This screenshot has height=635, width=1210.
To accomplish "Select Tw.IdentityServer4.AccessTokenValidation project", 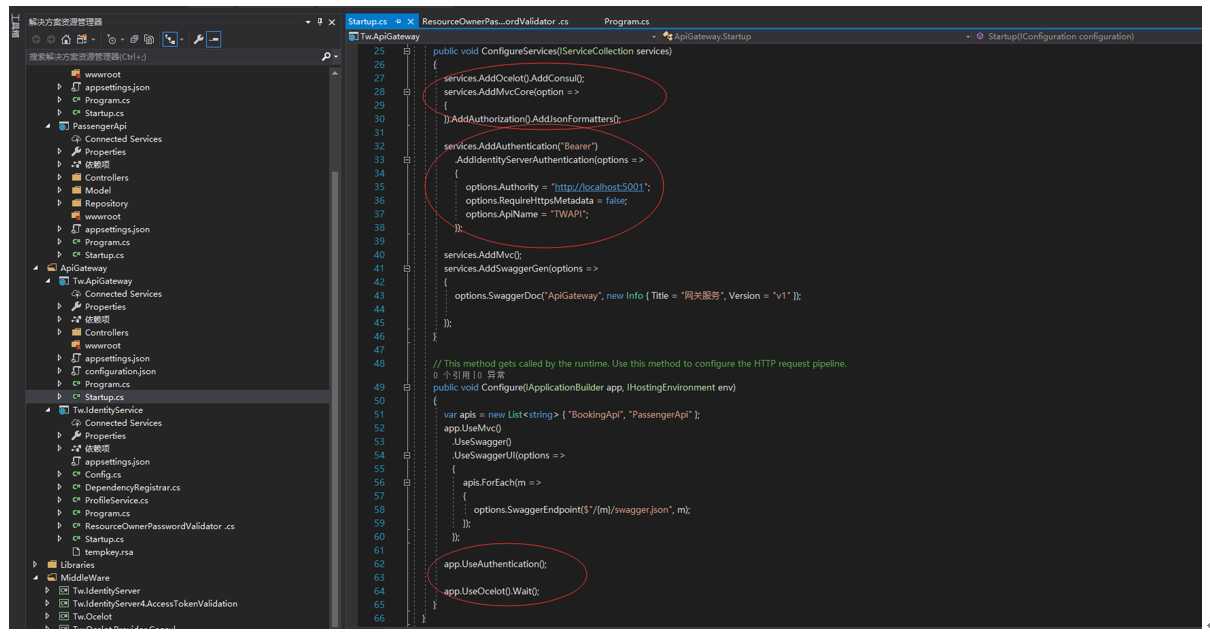I will (155, 604).
